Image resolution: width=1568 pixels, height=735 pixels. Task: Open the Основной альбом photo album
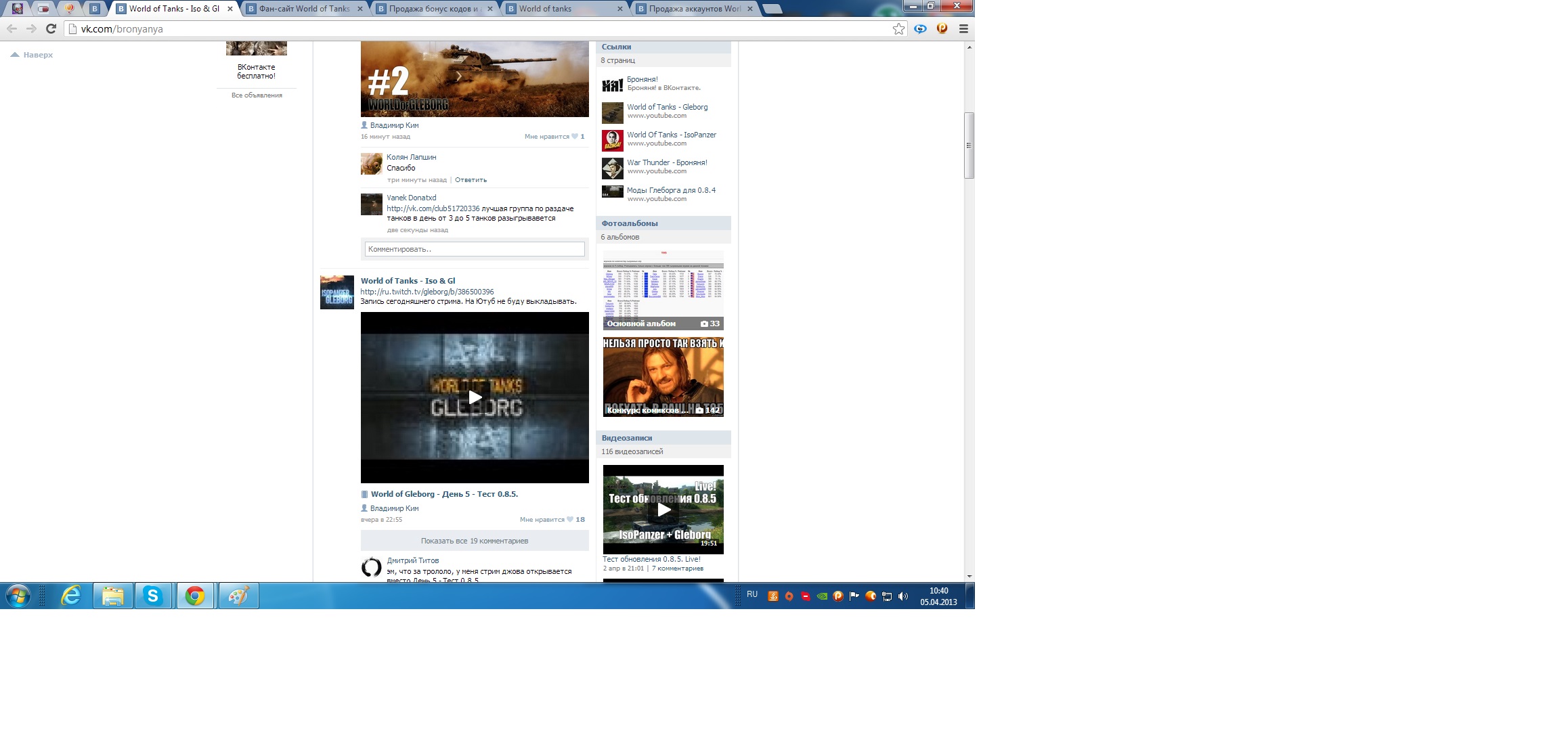click(x=663, y=290)
